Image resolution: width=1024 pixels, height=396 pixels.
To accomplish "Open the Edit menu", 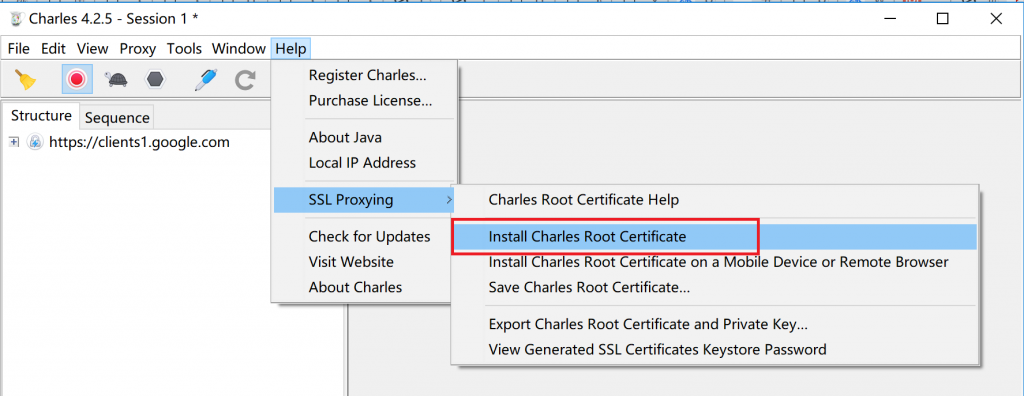I will pyautogui.click(x=53, y=48).
